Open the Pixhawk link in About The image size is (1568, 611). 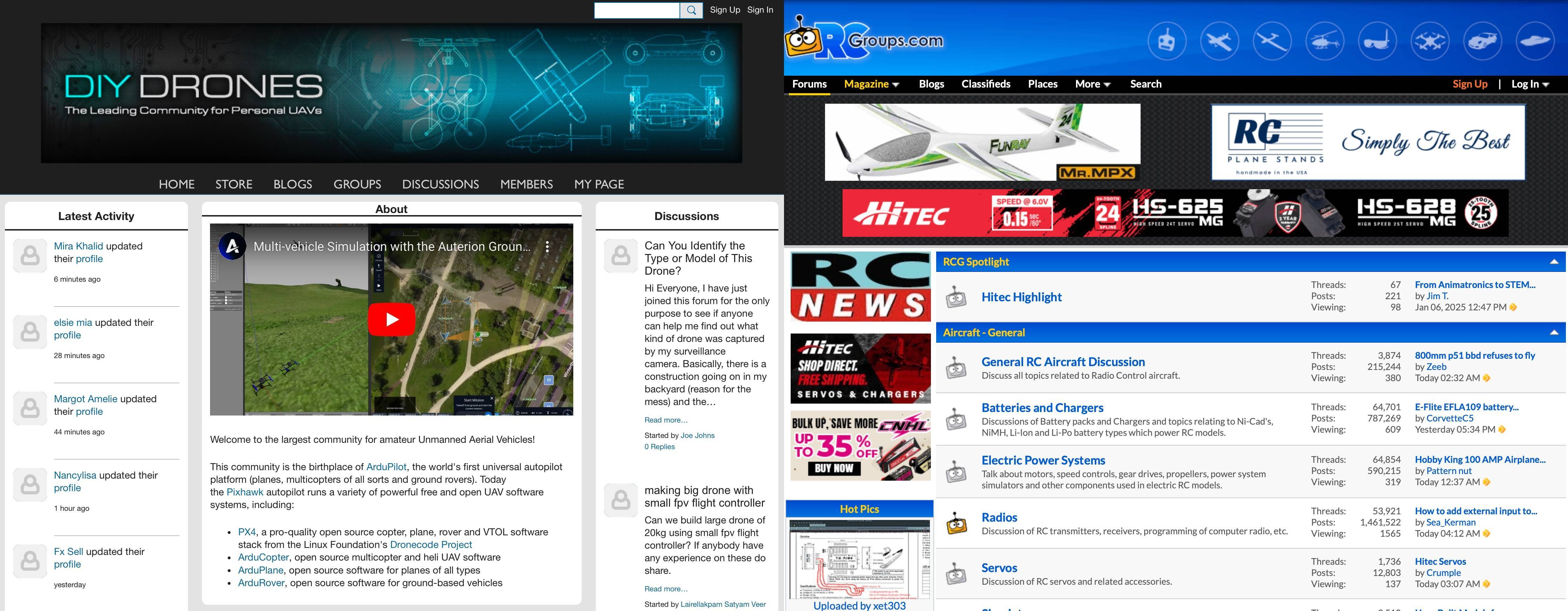point(245,493)
